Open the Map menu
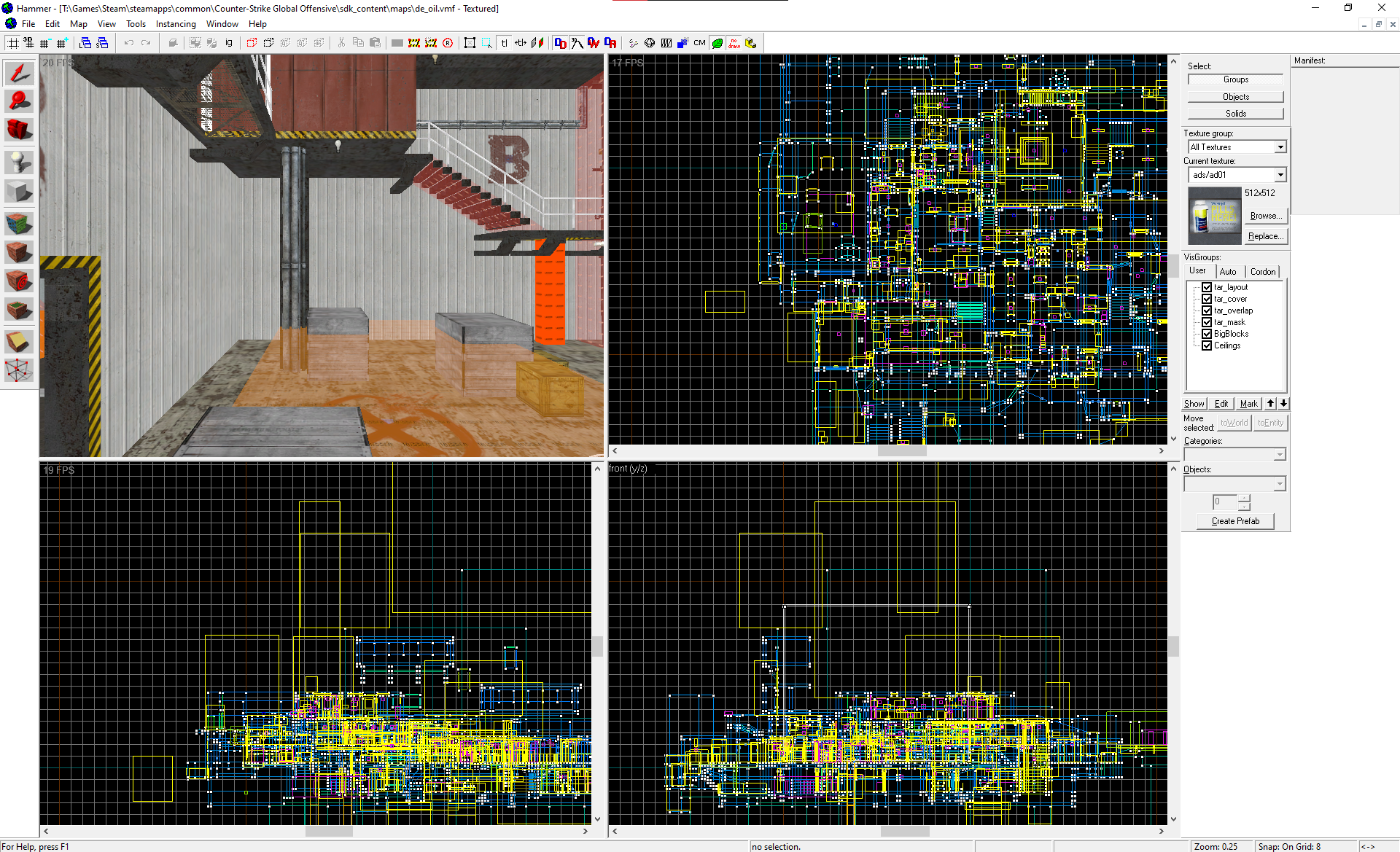Viewport: 1400px width, 852px height. [x=79, y=24]
